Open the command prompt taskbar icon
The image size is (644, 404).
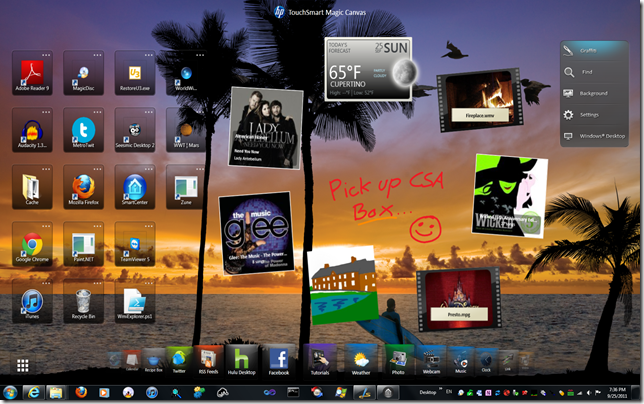293,393
